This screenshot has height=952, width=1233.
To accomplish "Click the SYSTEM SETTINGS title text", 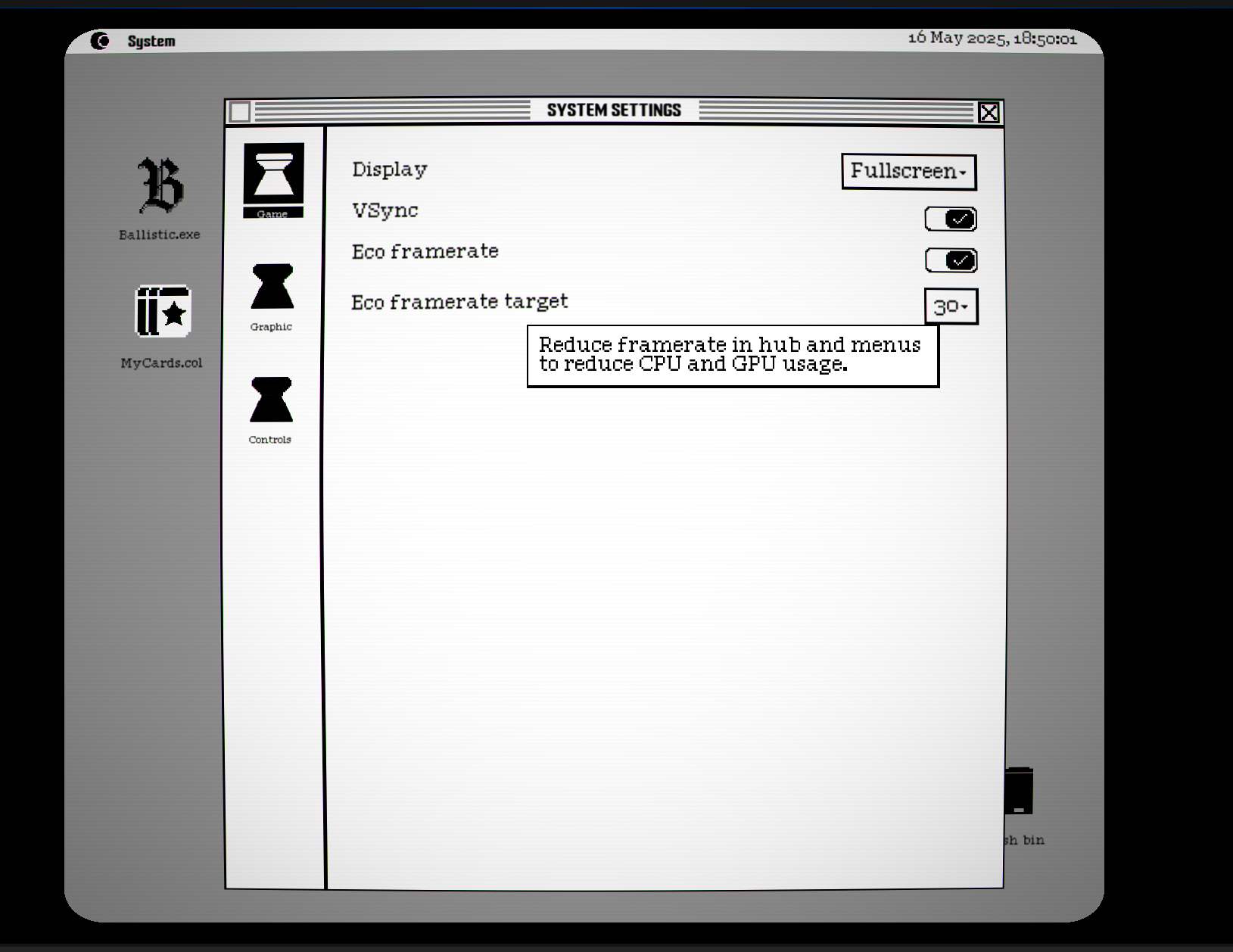I will coord(614,110).
